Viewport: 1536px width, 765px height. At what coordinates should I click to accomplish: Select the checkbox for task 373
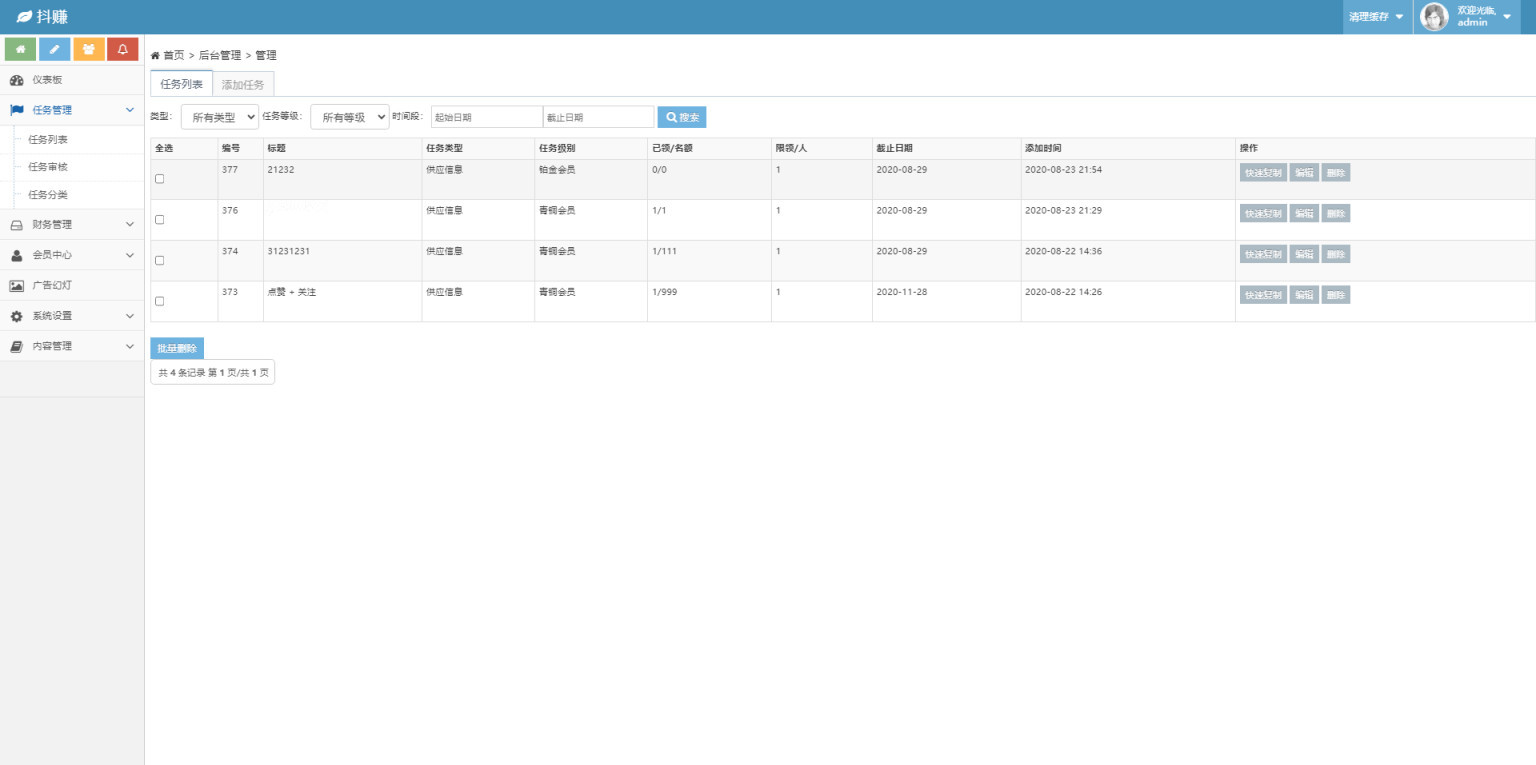tap(159, 301)
